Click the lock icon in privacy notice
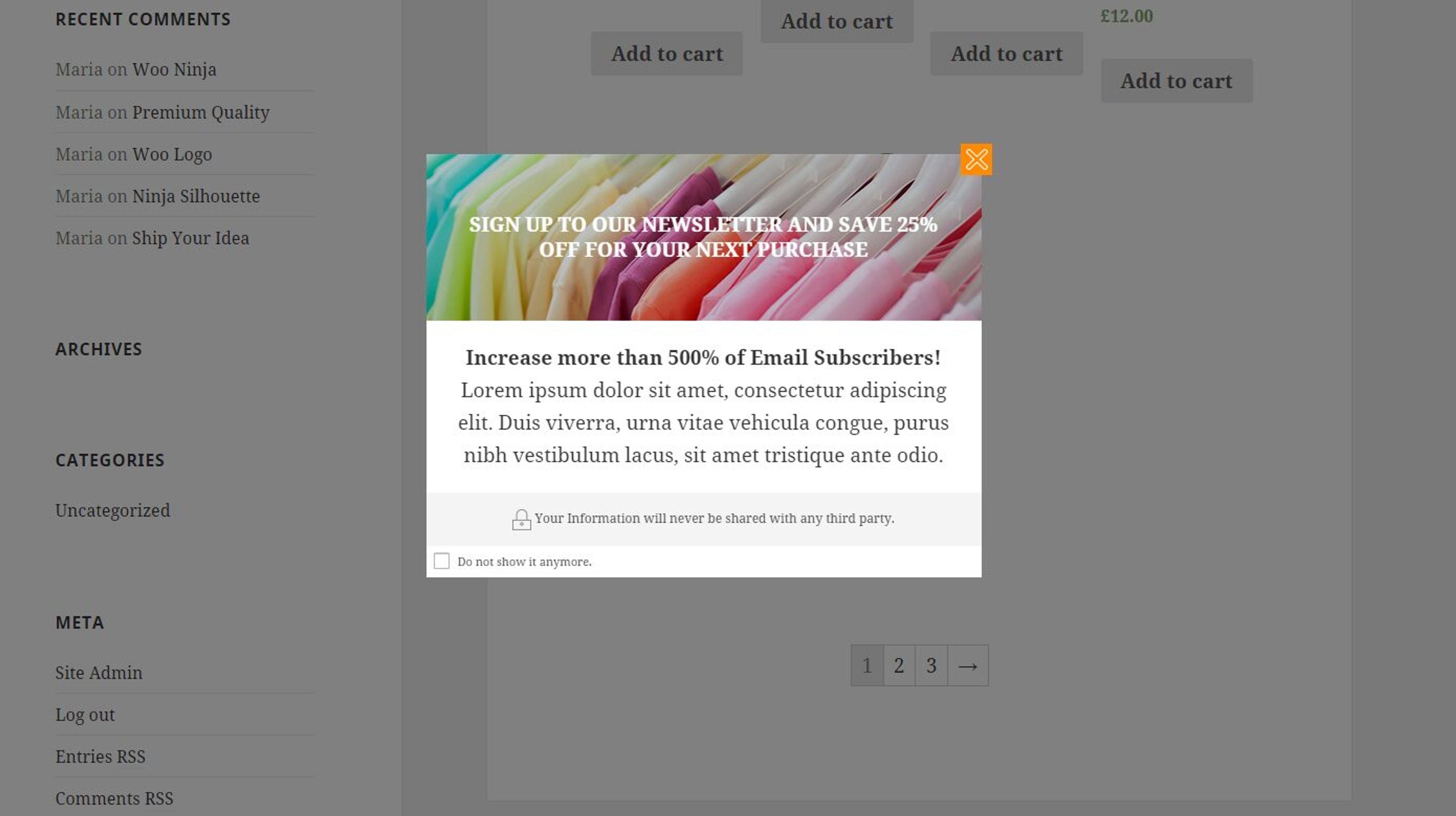Viewport: 1456px width, 816px height. (521, 519)
